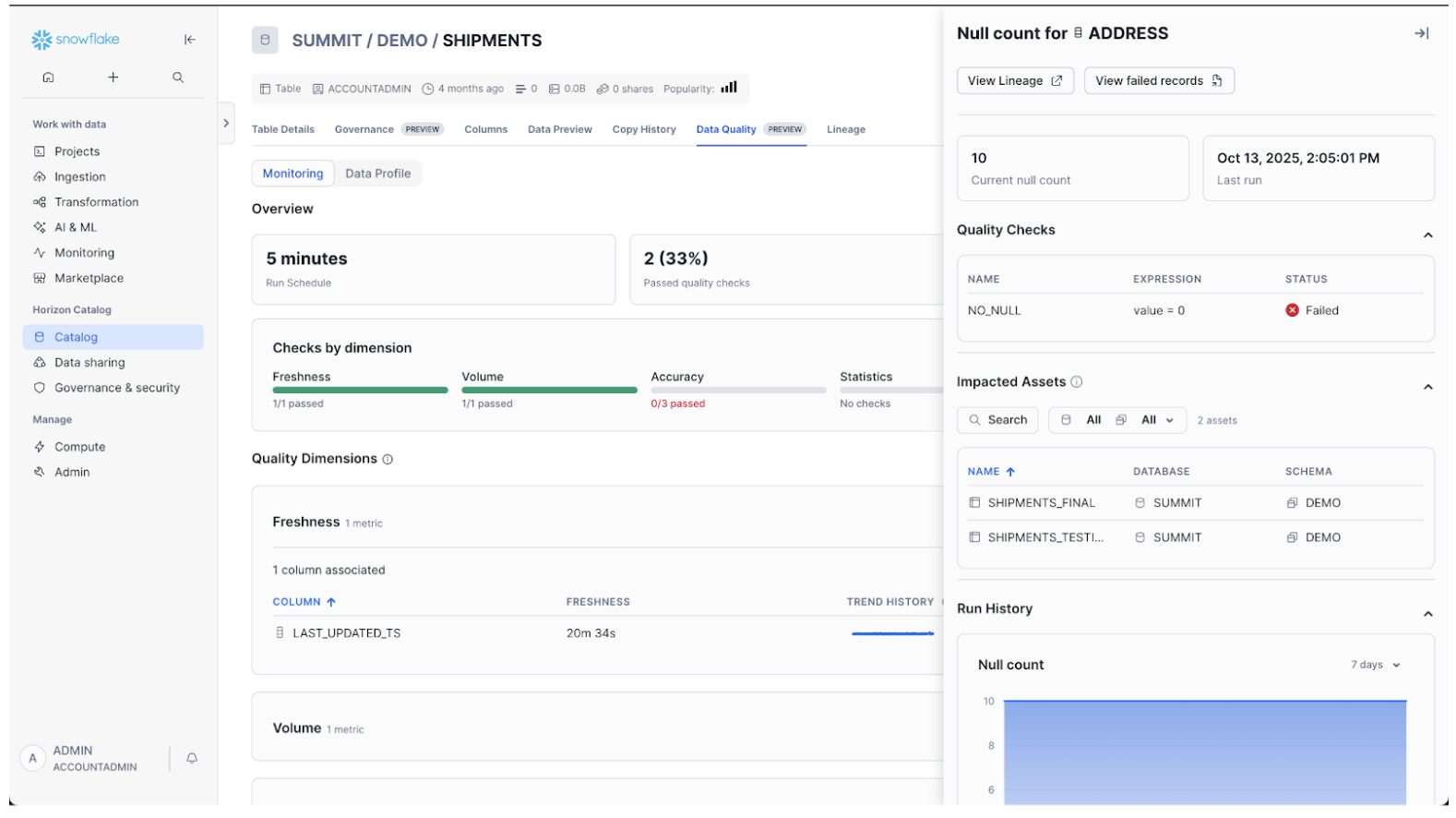Open the 7 days range dropdown

1375,666
